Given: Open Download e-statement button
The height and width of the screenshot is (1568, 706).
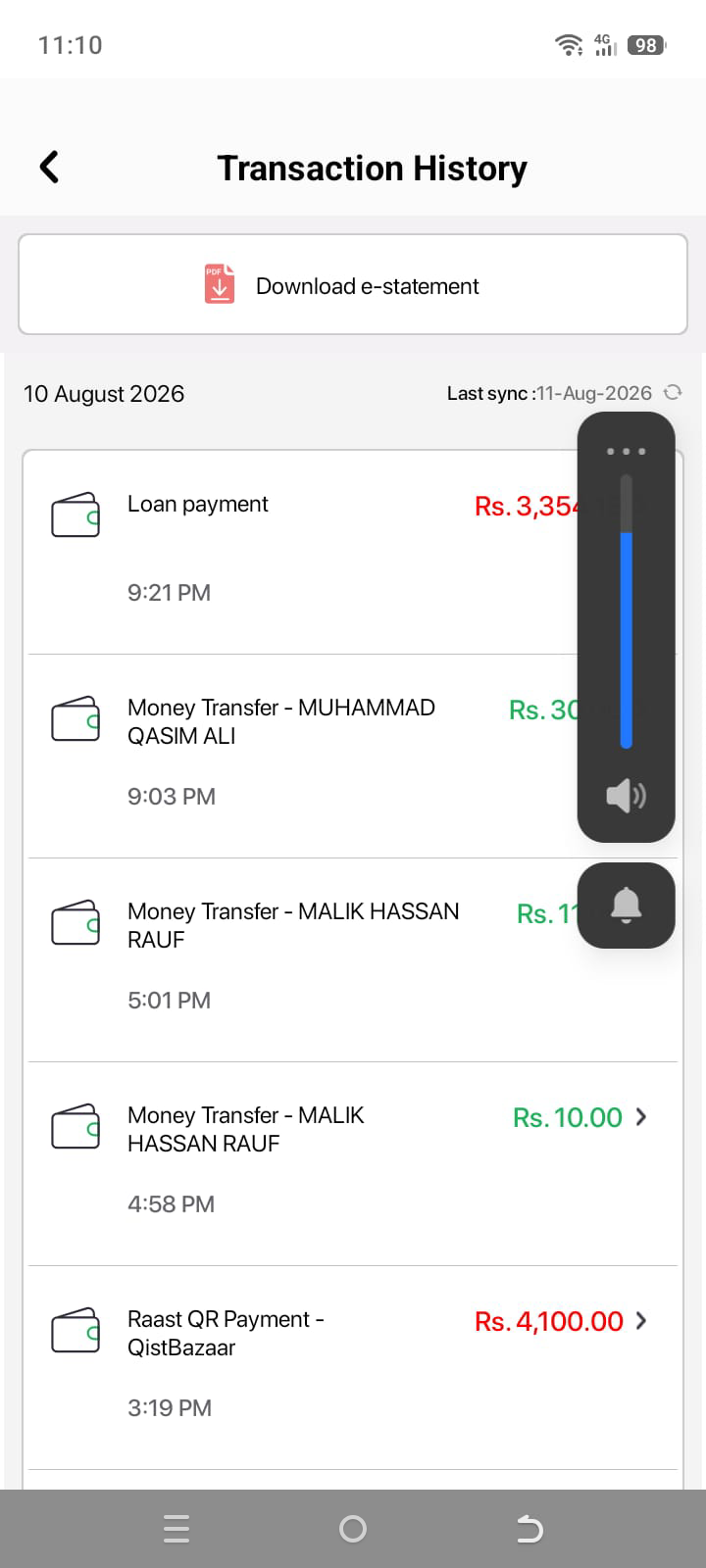Looking at the screenshot, I should (353, 285).
